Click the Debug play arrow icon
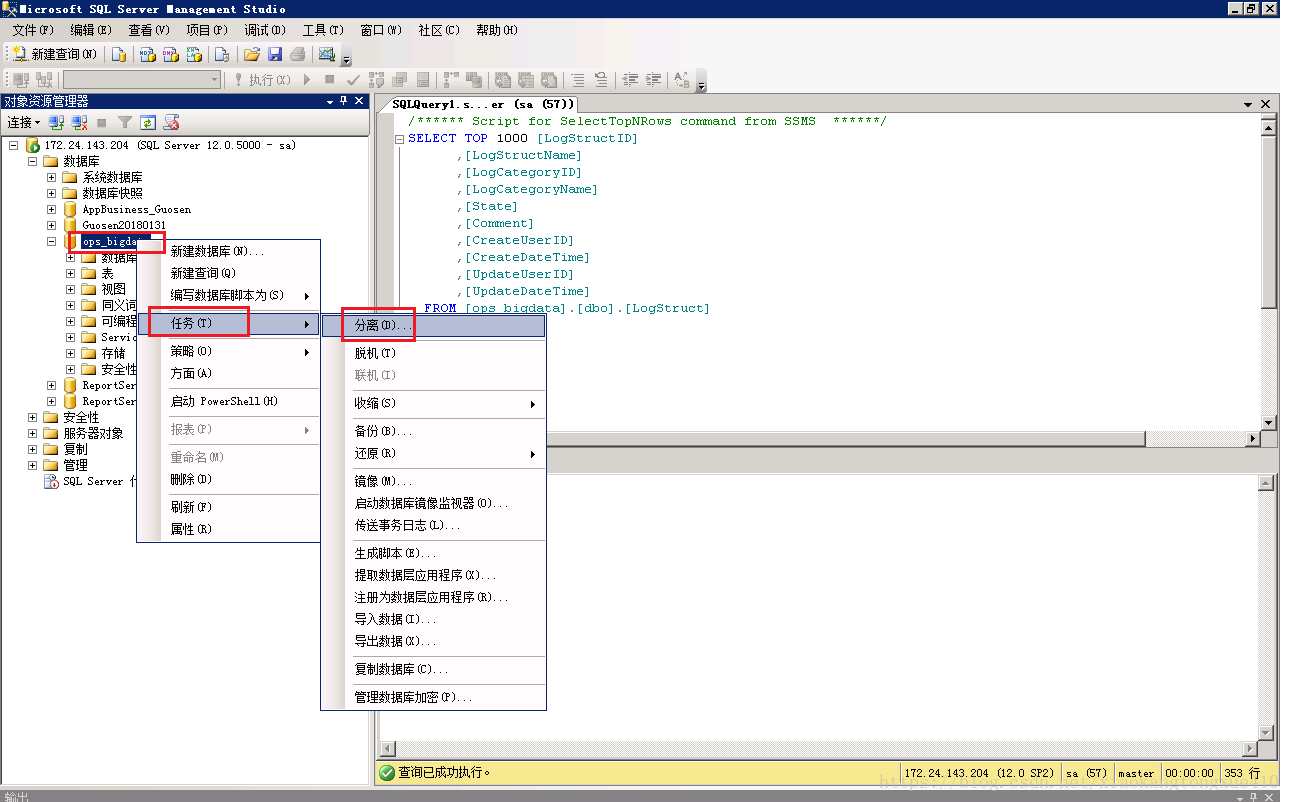The width and height of the screenshot is (1290, 802). [x=307, y=80]
